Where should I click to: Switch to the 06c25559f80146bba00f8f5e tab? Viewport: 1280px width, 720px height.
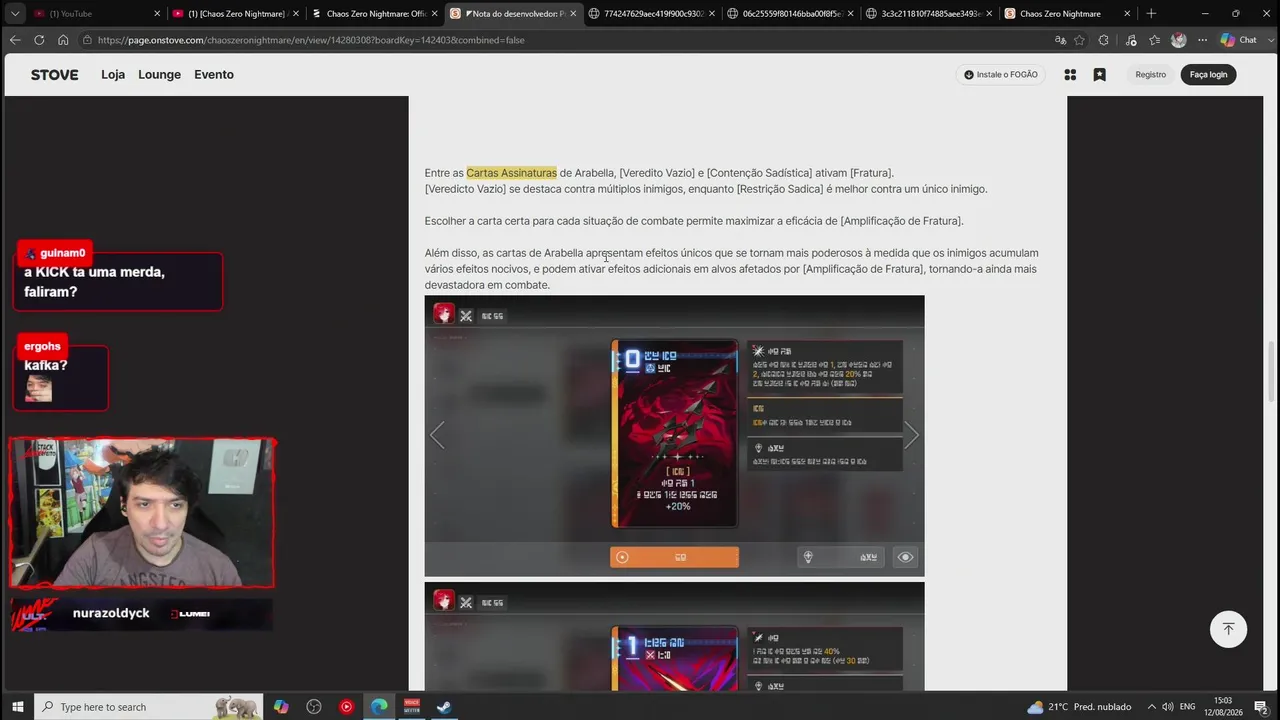(x=789, y=14)
